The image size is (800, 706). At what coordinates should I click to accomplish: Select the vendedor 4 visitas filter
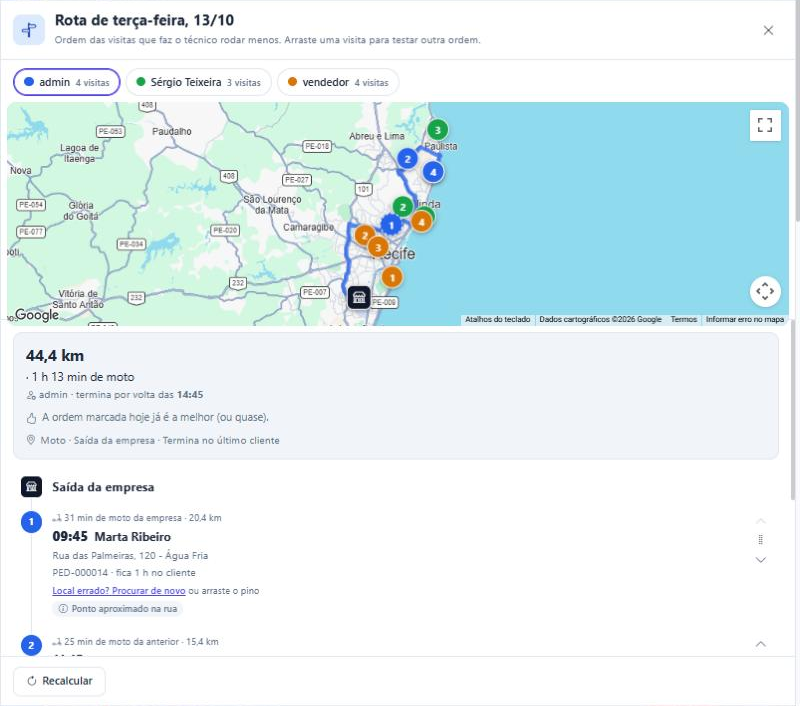(338, 82)
